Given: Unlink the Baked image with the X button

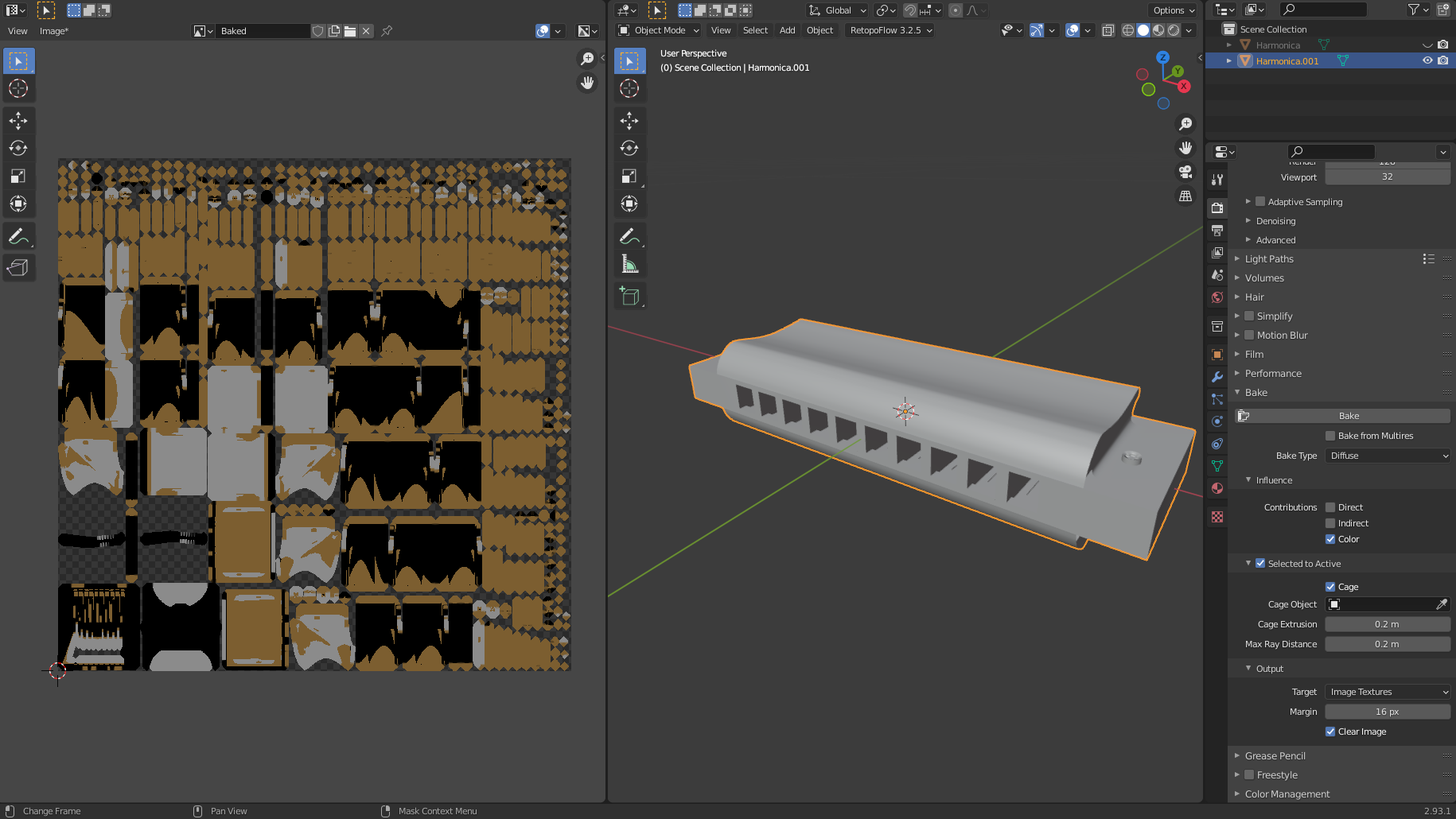Looking at the screenshot, I should [x=365, y=30].
